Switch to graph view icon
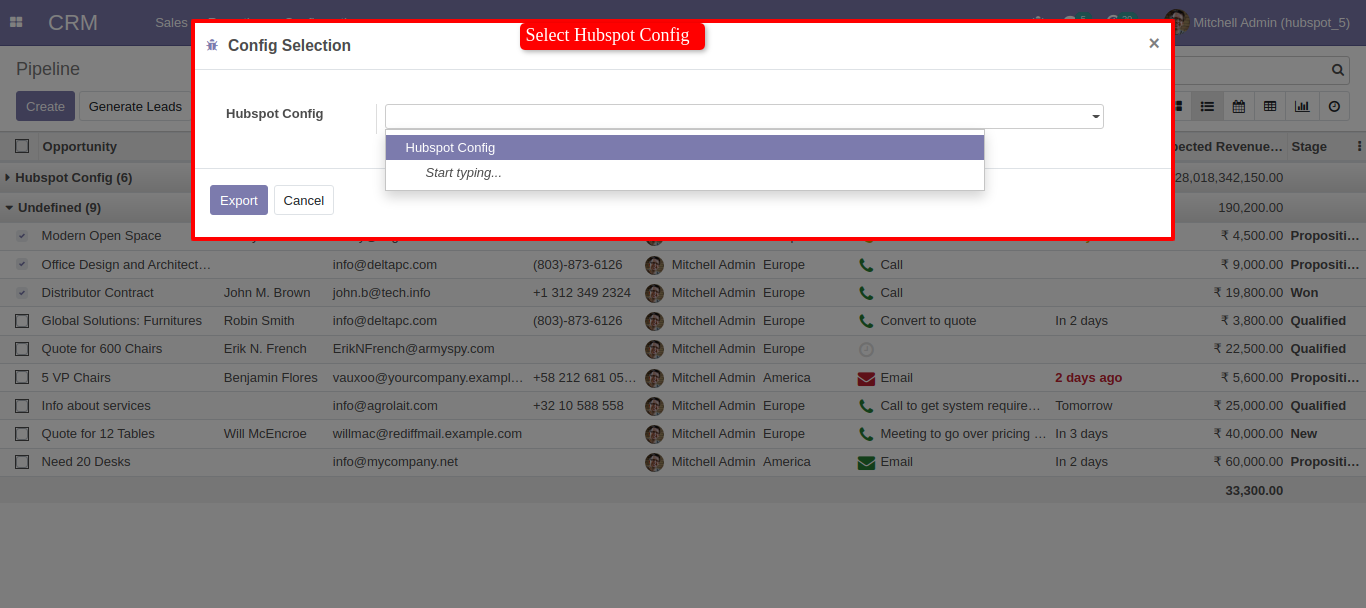 click(1302, 106)
